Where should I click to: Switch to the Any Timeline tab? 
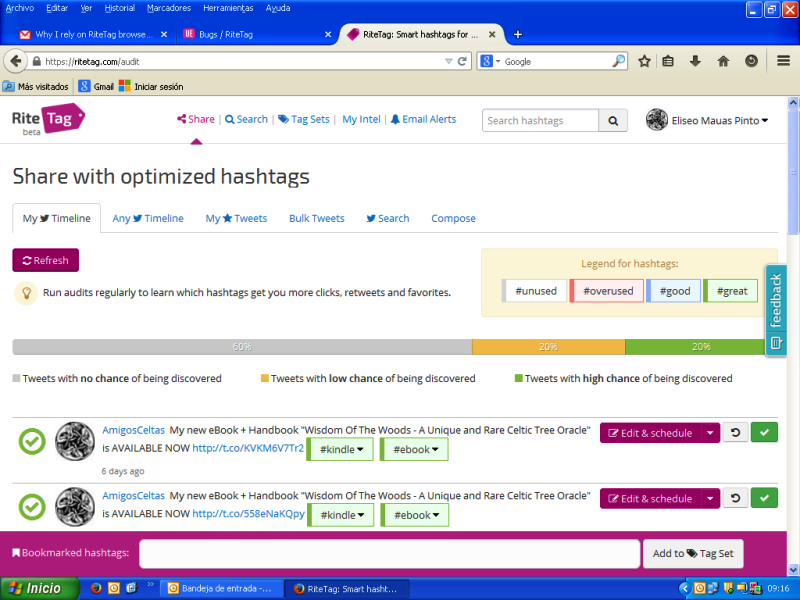pos(148,218)
